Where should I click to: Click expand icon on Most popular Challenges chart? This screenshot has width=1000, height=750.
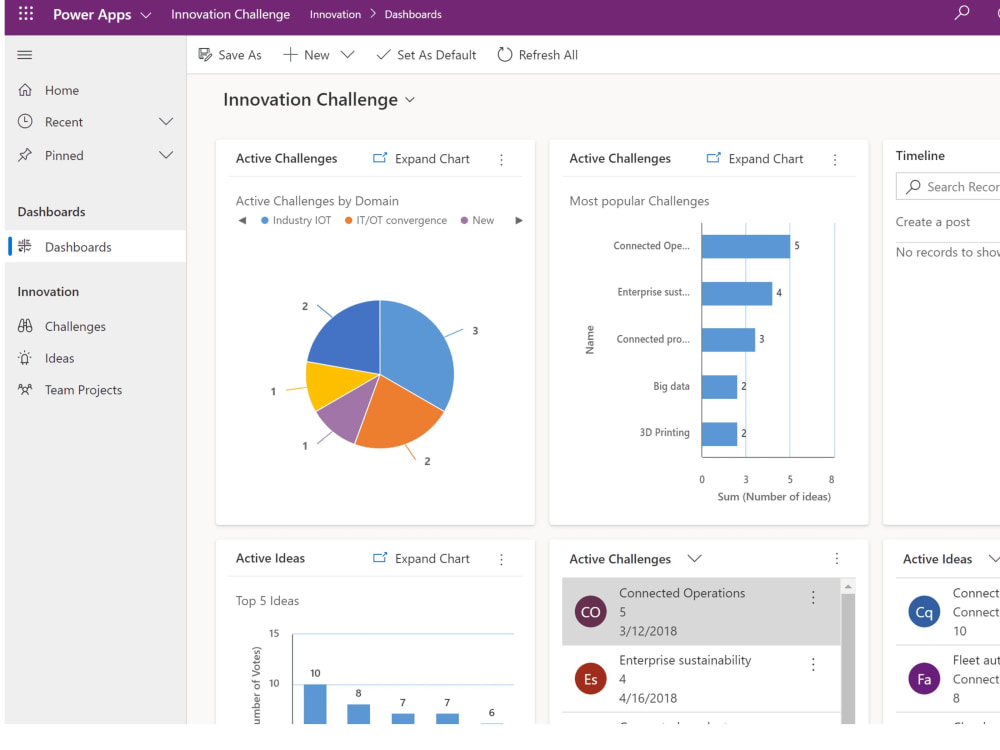point(714,158)
